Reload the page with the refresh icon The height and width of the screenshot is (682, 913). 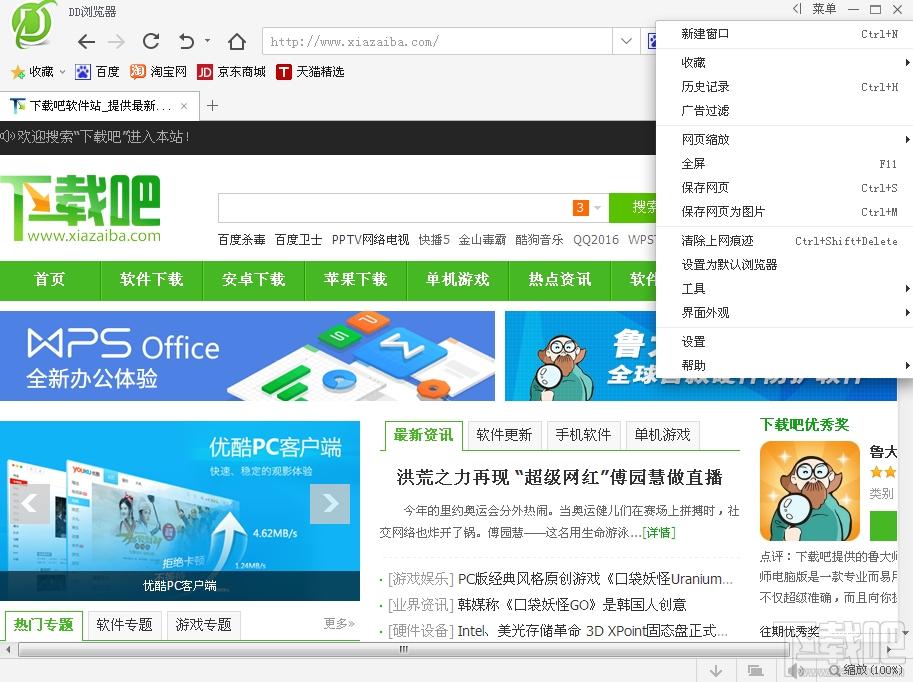[x=151, y=41]
